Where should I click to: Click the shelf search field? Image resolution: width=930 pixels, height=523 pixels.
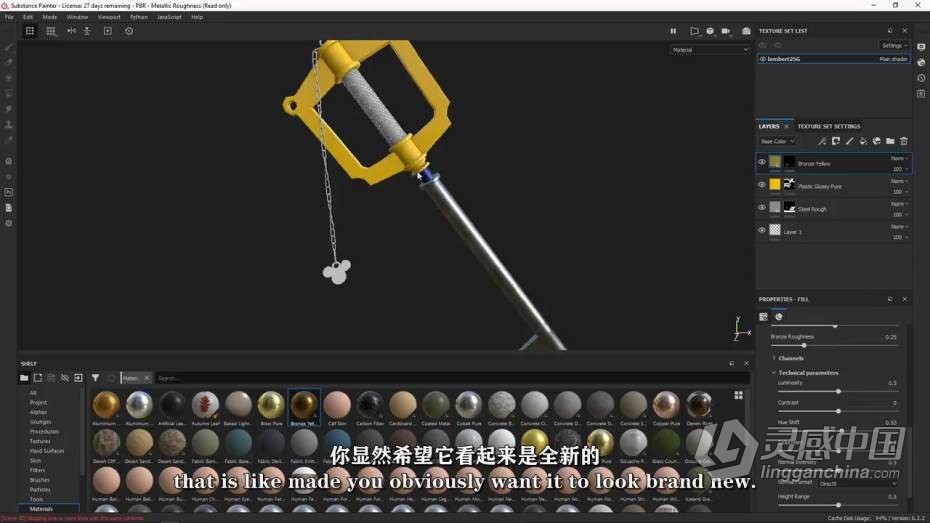[x=451, y=378]
